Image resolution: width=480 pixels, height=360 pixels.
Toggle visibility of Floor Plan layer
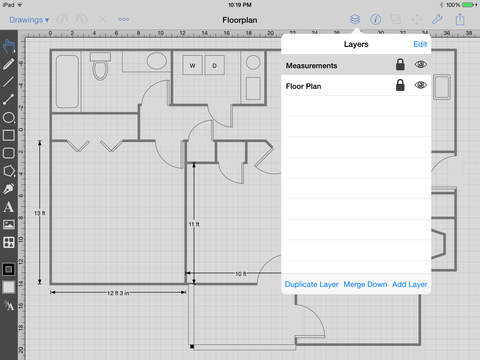421,85
